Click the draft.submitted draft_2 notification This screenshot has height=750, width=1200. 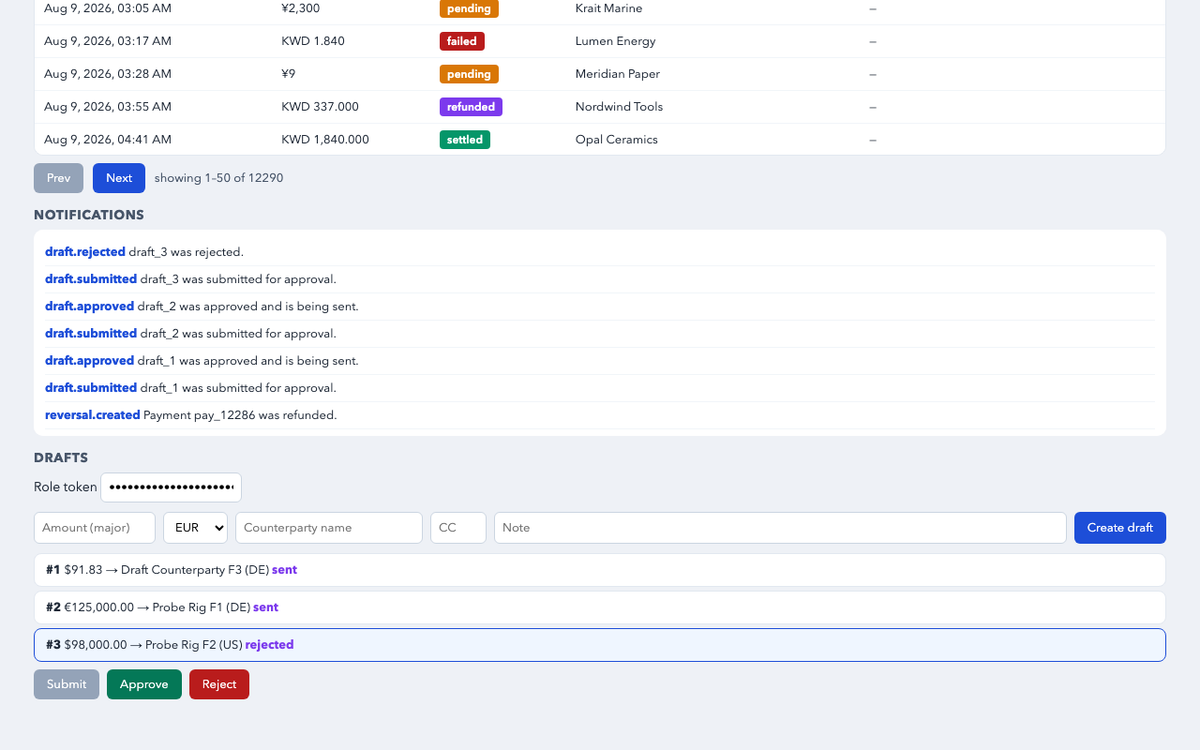click(x=600, y=333)
